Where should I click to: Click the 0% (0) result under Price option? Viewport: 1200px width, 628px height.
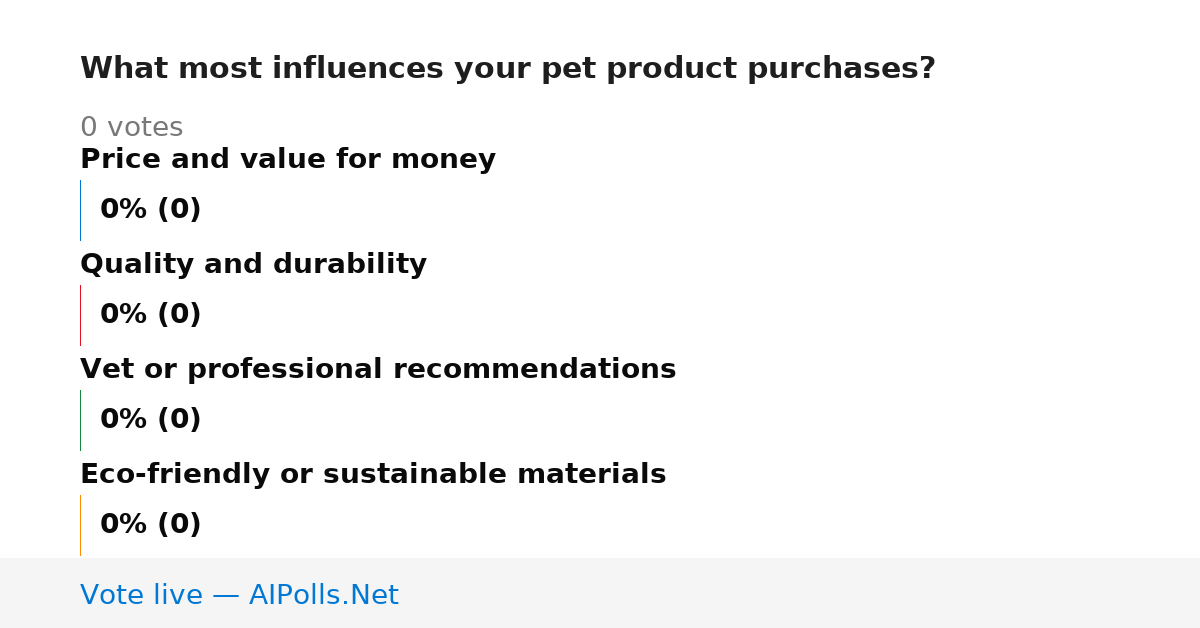click(151, 210)
